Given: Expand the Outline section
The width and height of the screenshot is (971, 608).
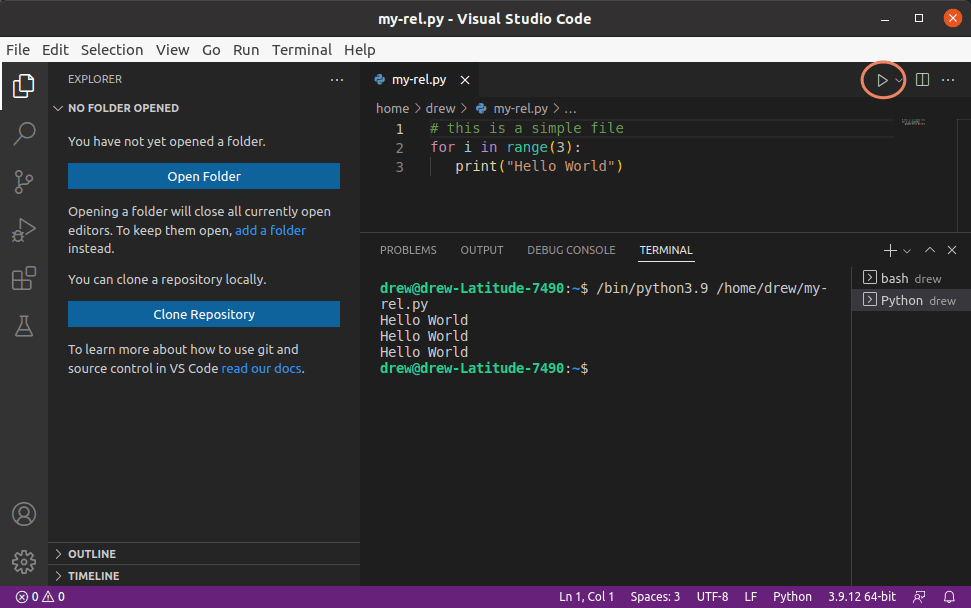Looking at the screenshot, I should [92, 554].
